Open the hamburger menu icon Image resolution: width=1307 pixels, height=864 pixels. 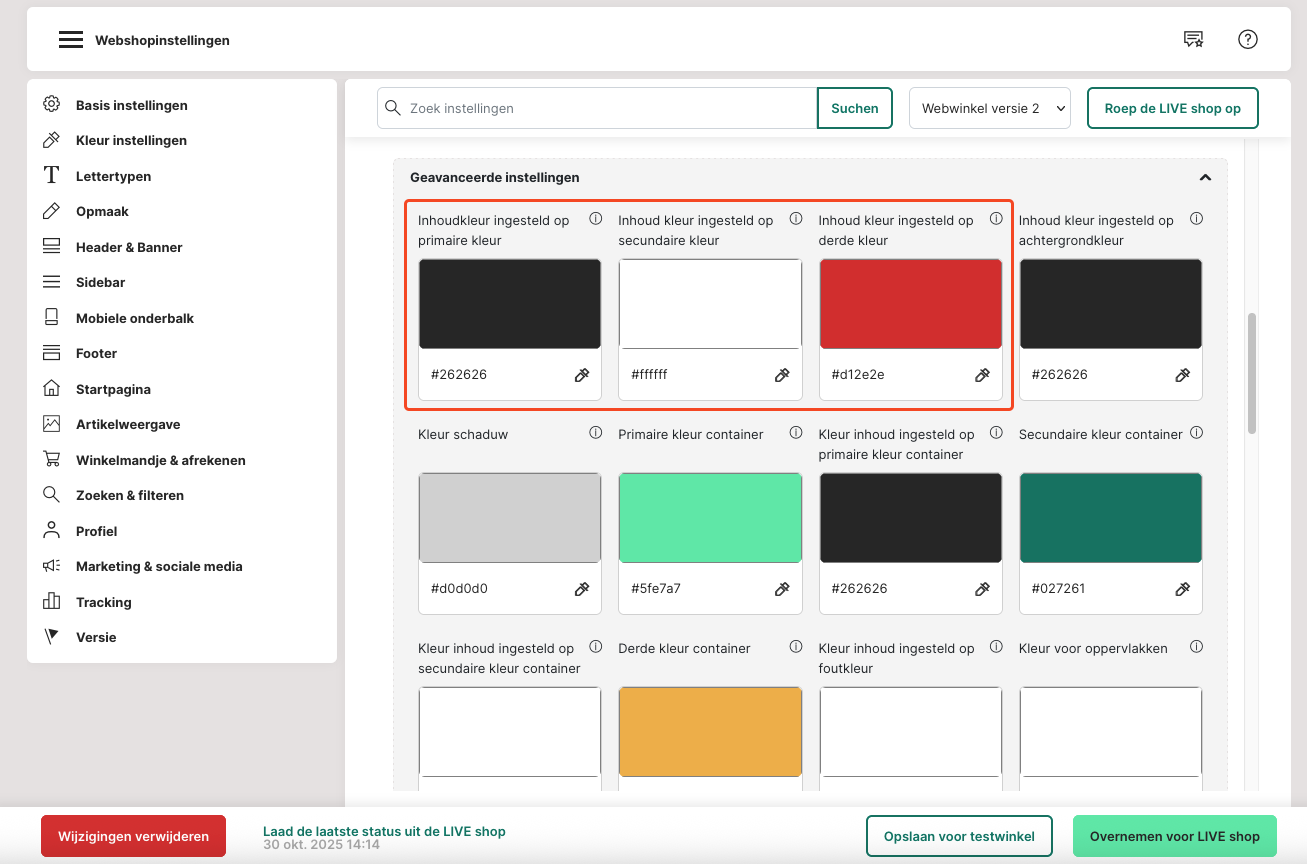(70, 40)
